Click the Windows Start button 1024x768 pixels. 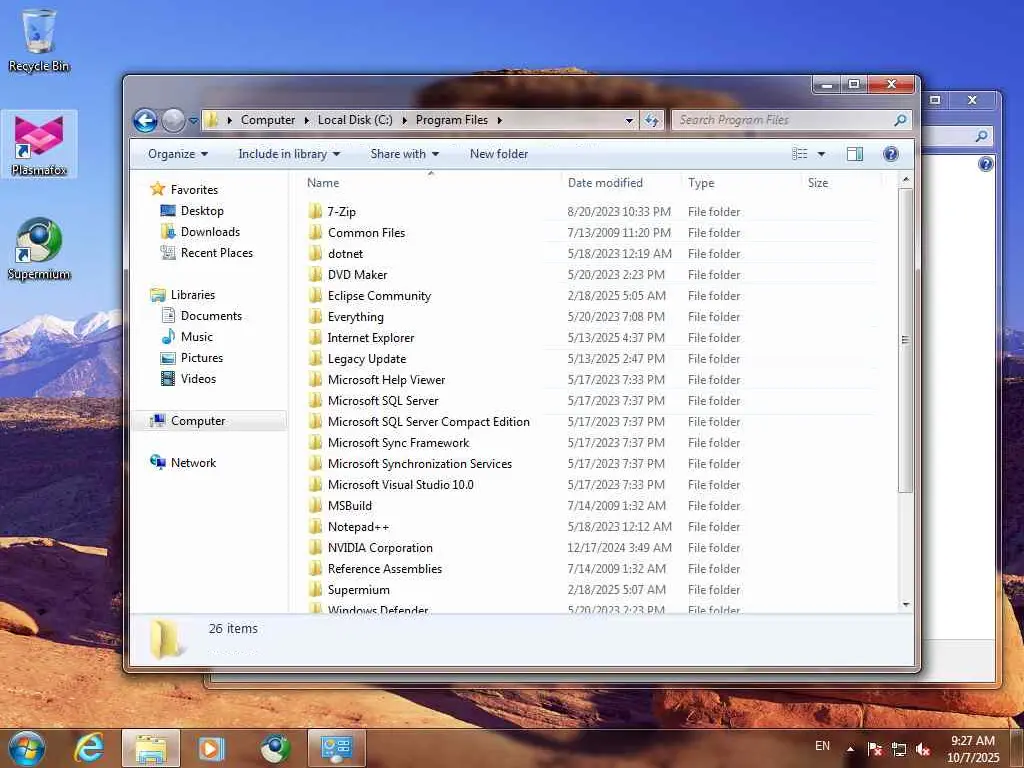(x=26, y=748)
